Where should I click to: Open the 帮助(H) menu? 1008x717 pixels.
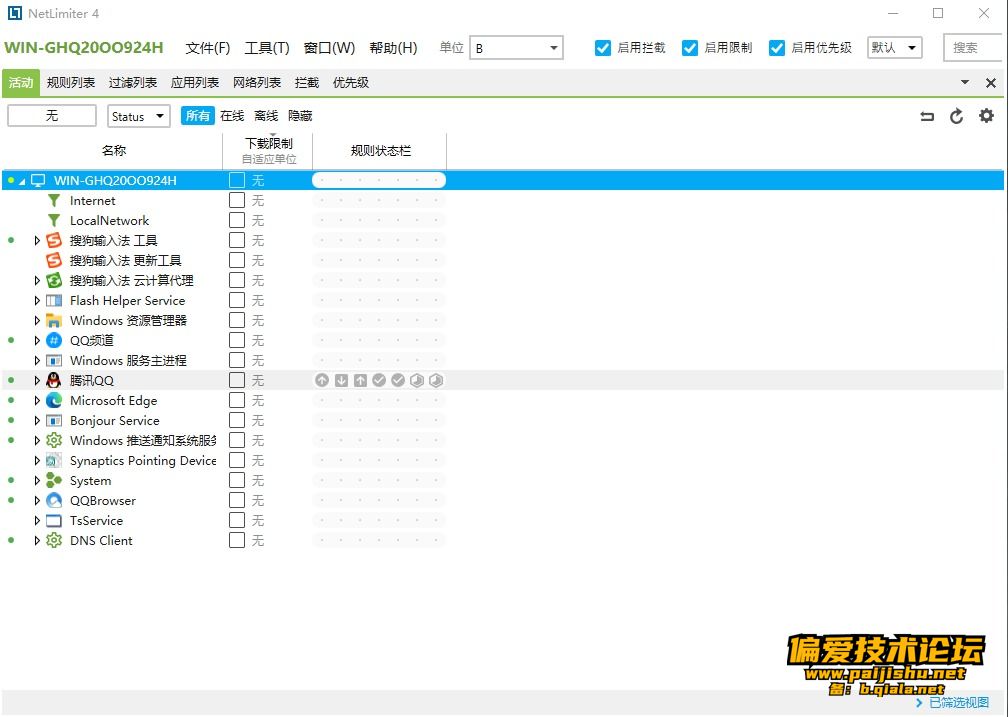[393, 48]
